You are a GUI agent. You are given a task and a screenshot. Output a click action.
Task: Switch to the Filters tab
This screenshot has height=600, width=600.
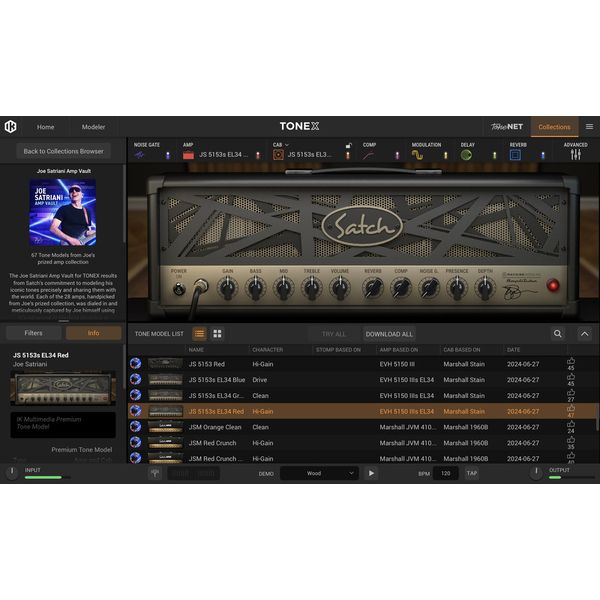tap(34, 333)
